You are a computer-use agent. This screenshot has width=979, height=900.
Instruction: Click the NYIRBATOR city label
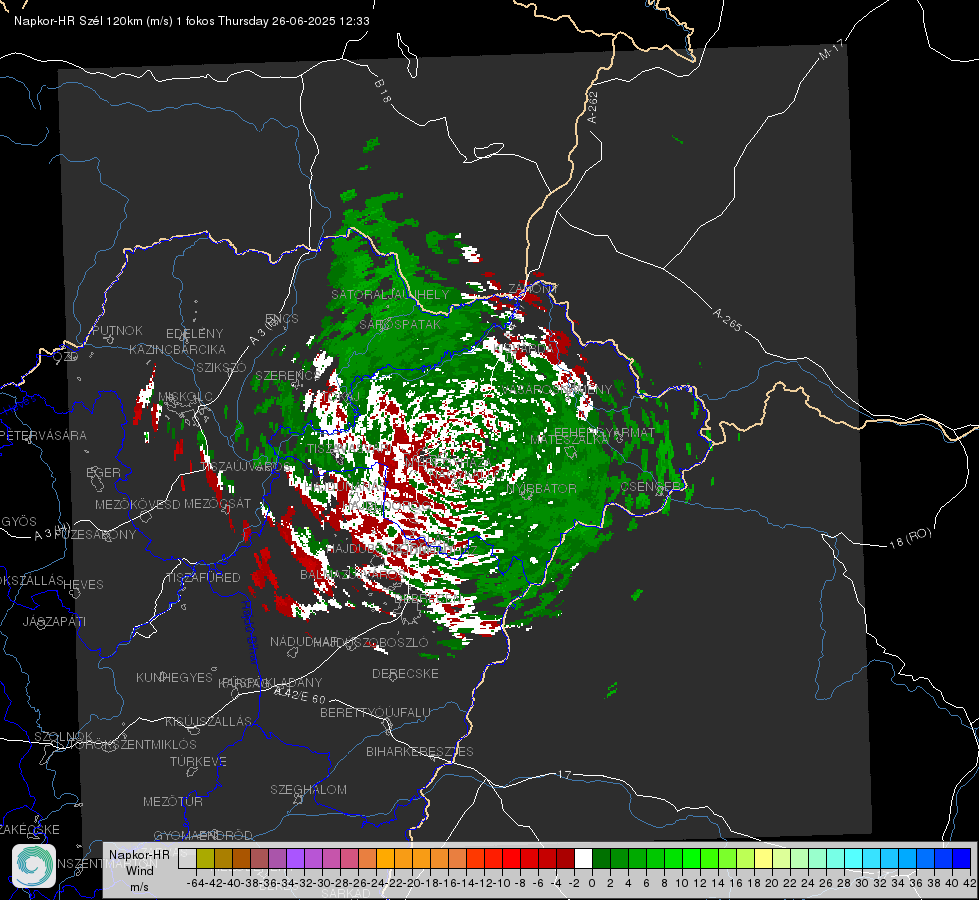541,488
